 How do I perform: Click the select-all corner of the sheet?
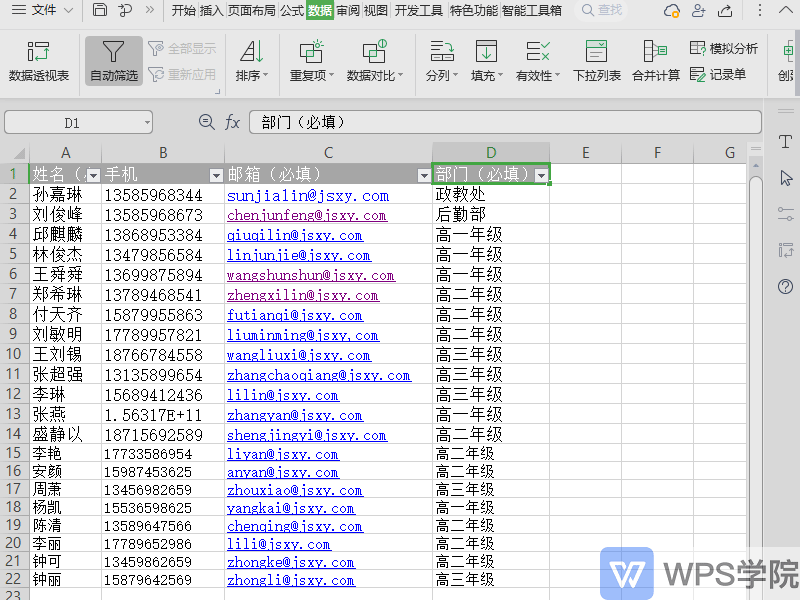(15, 153)
